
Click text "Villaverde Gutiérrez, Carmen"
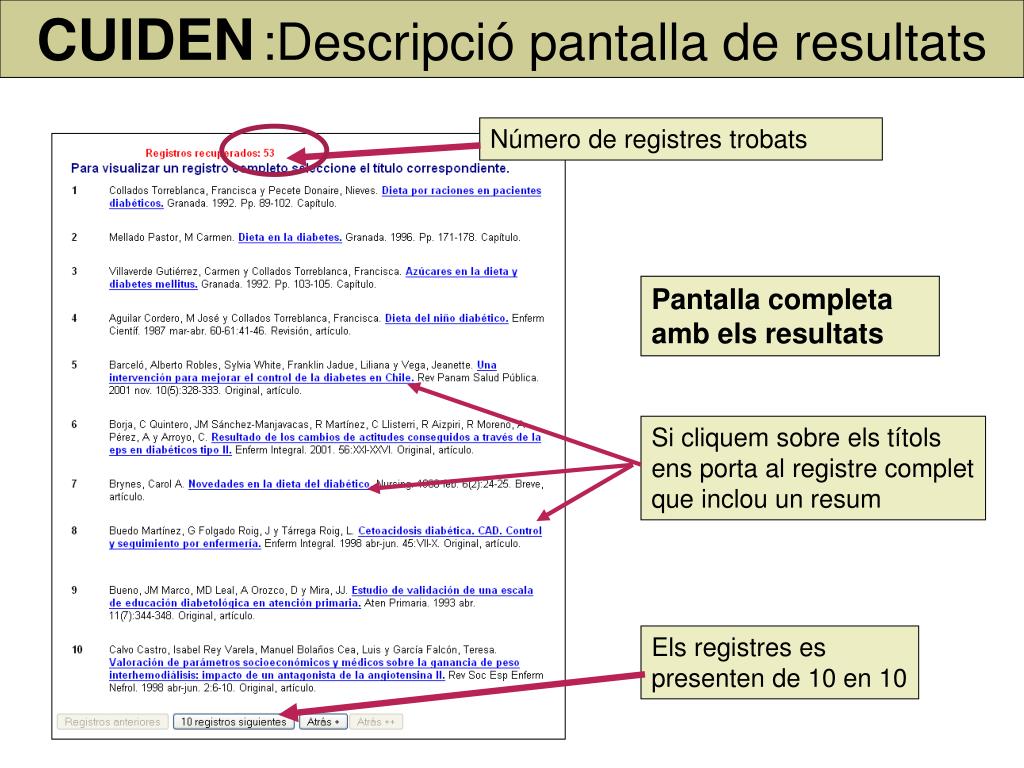pos(174,272)
